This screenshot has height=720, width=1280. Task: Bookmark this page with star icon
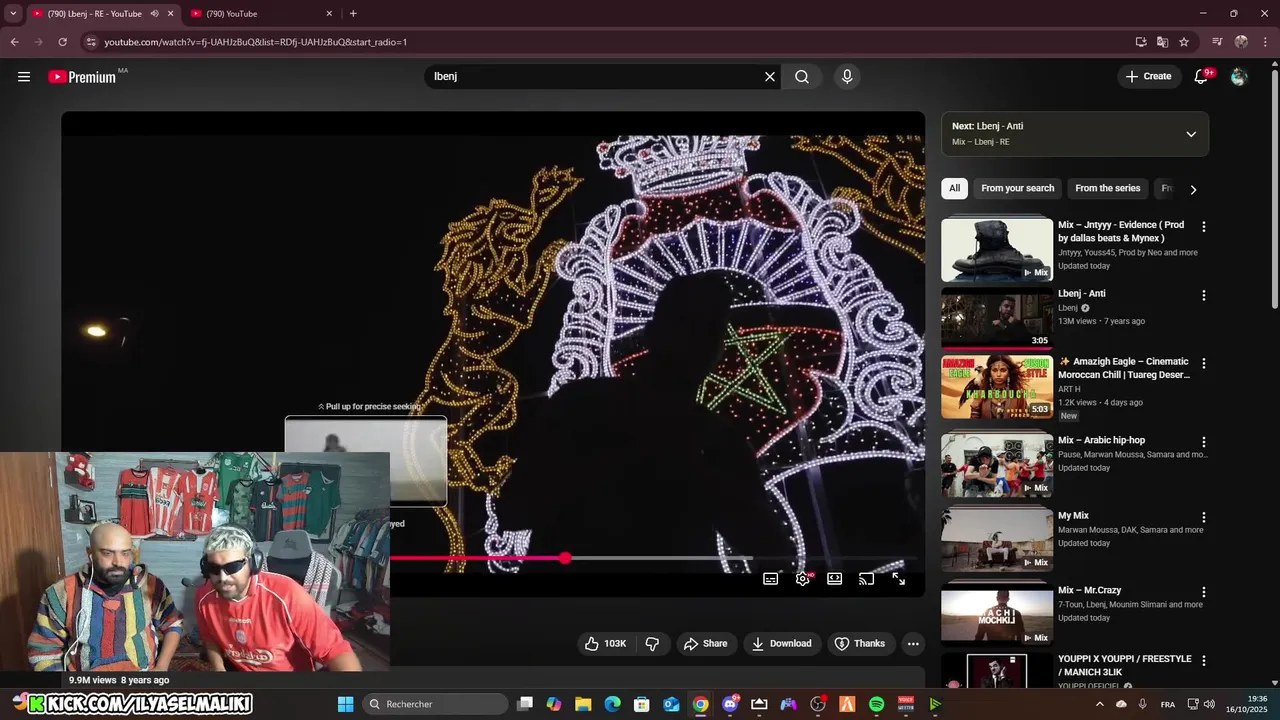pos(1184,42)
